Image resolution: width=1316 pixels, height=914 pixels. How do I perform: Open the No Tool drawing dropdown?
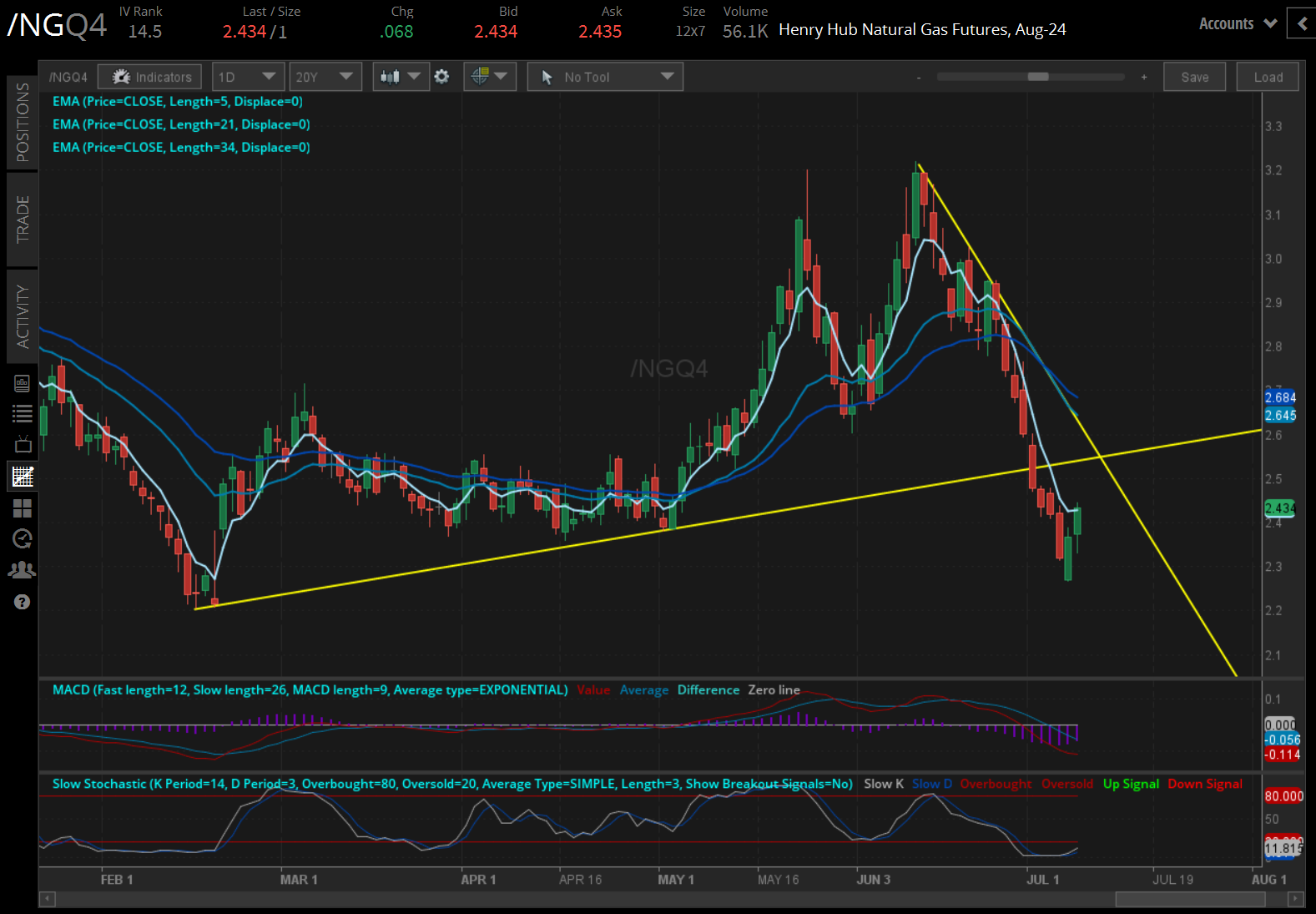[x=605, y=77]
